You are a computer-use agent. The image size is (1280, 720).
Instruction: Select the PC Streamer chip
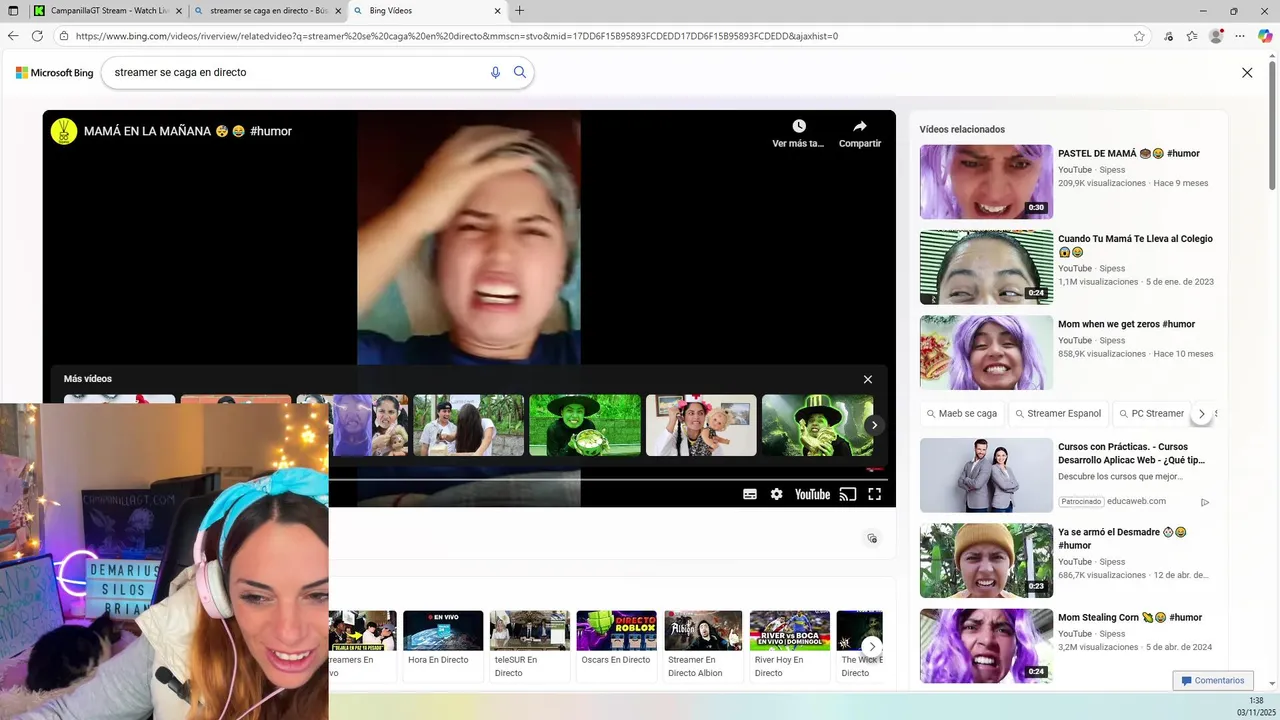point(1151,413)
